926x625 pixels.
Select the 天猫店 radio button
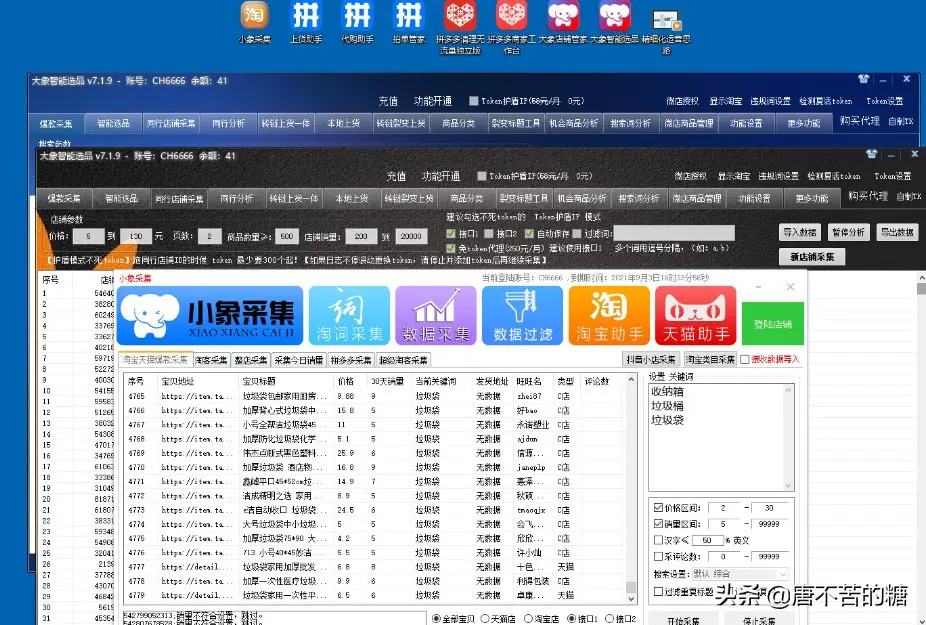(x=485, y=619)
